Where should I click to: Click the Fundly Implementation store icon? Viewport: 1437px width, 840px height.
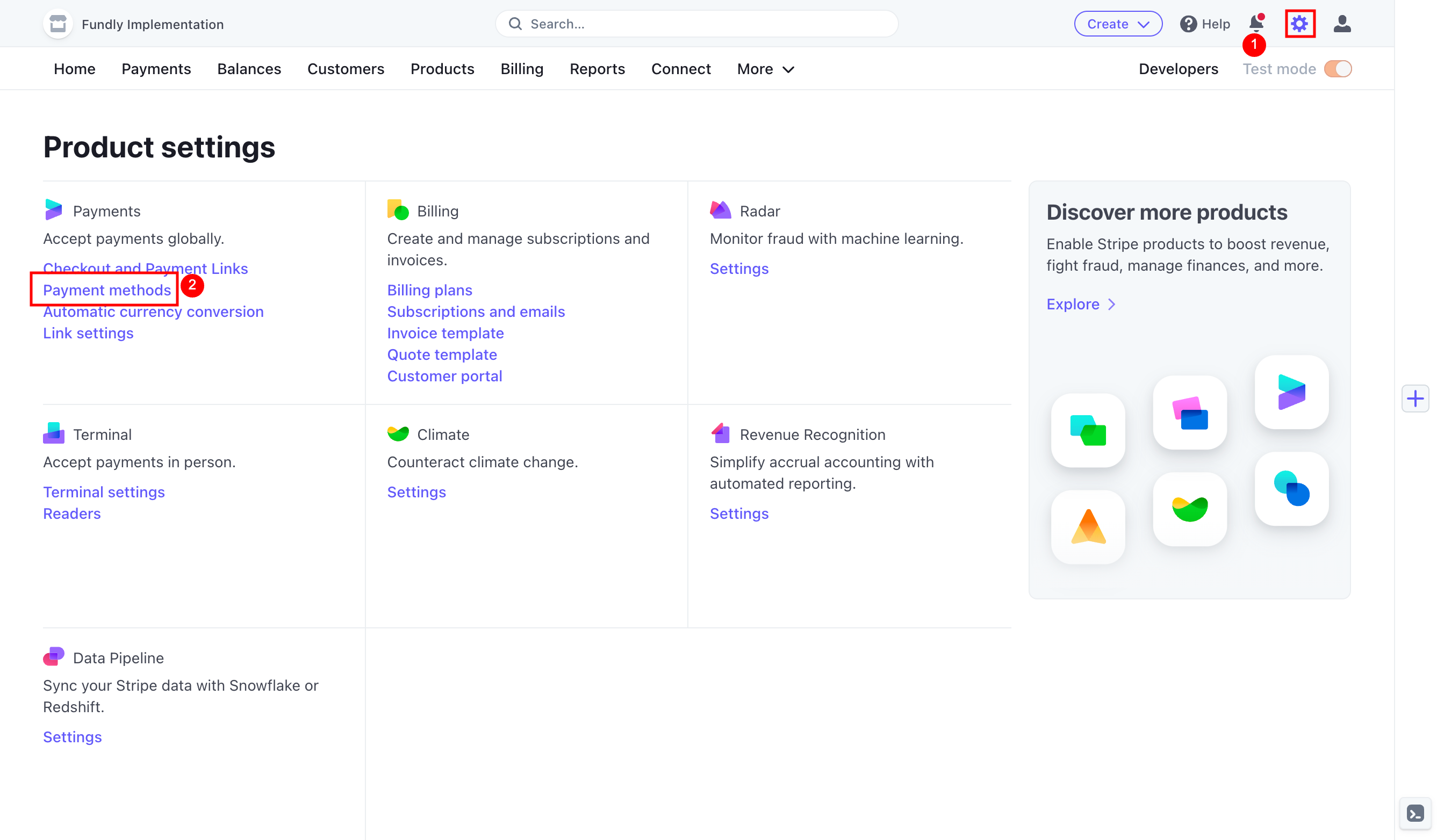click(x=58, y=24)
